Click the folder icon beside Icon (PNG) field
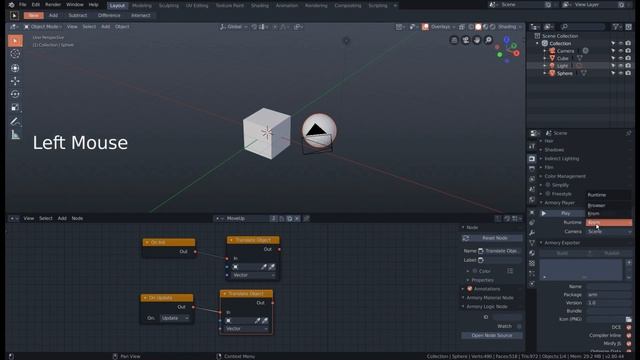640x360 pixels. point(629,319)
